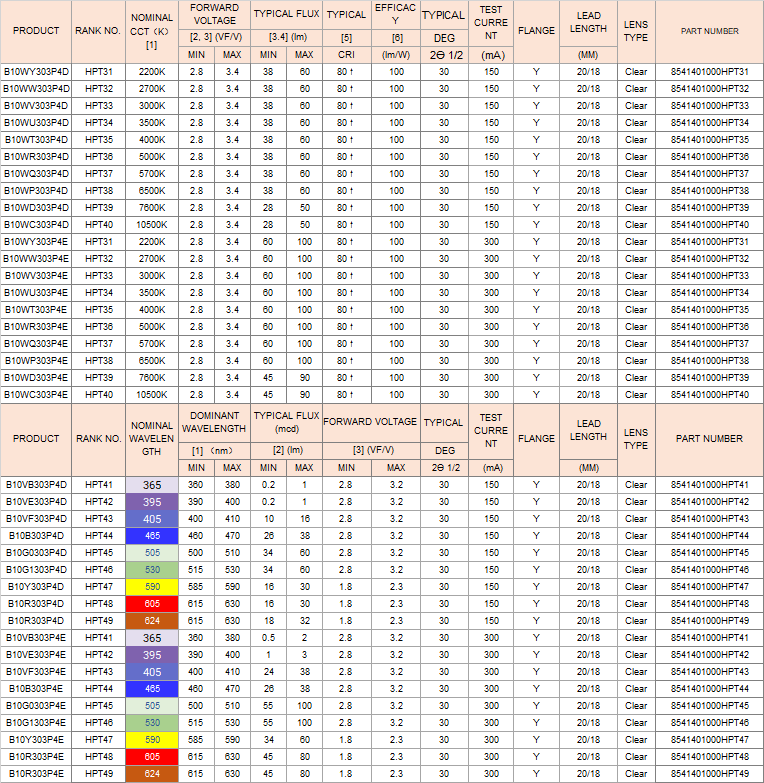Select the 505 swatch in B10G0303P4D row
Viewport: 764px width, 783px height.
(x=152, y=553)
